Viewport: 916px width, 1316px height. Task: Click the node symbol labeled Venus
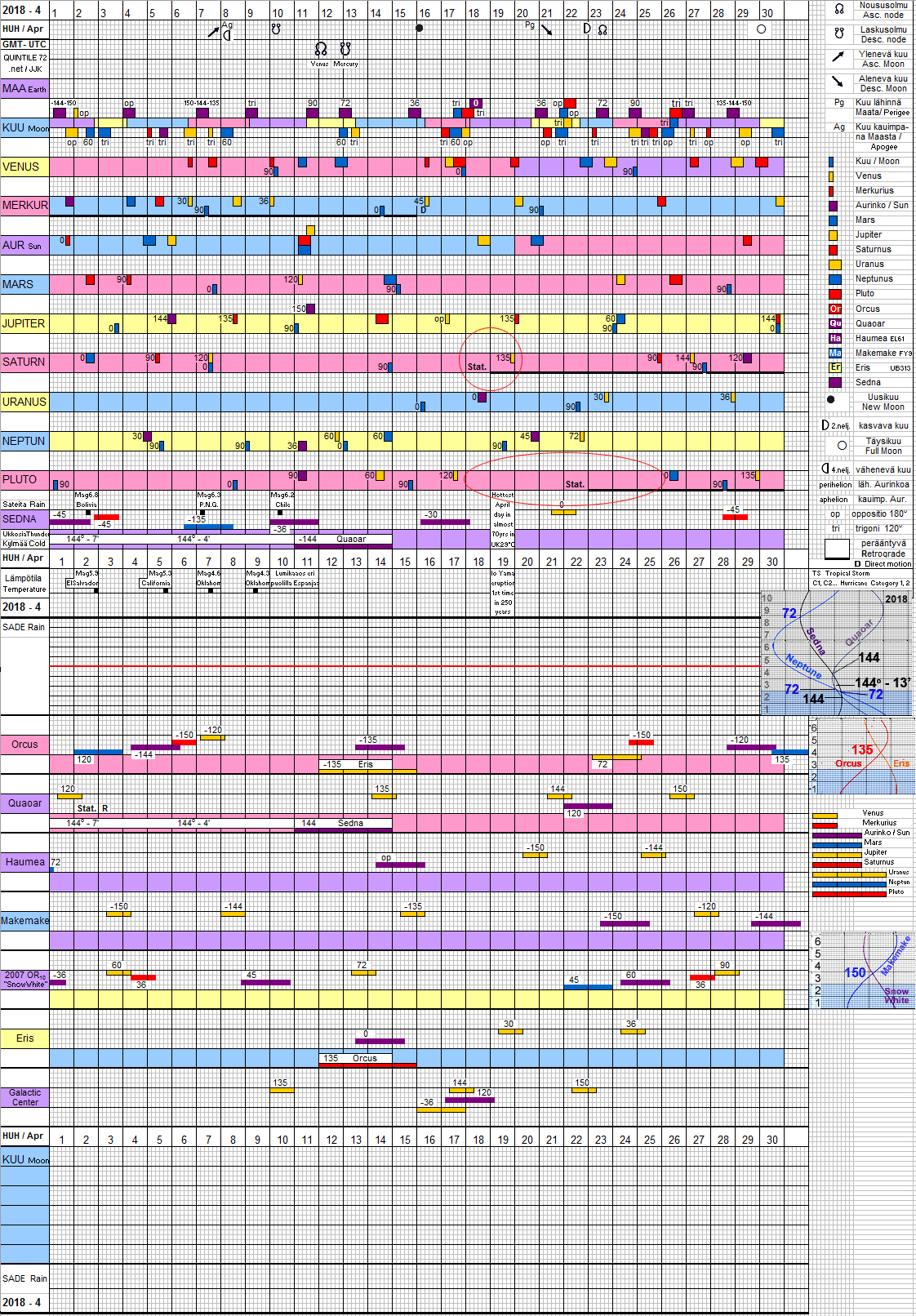click(320, 50)
